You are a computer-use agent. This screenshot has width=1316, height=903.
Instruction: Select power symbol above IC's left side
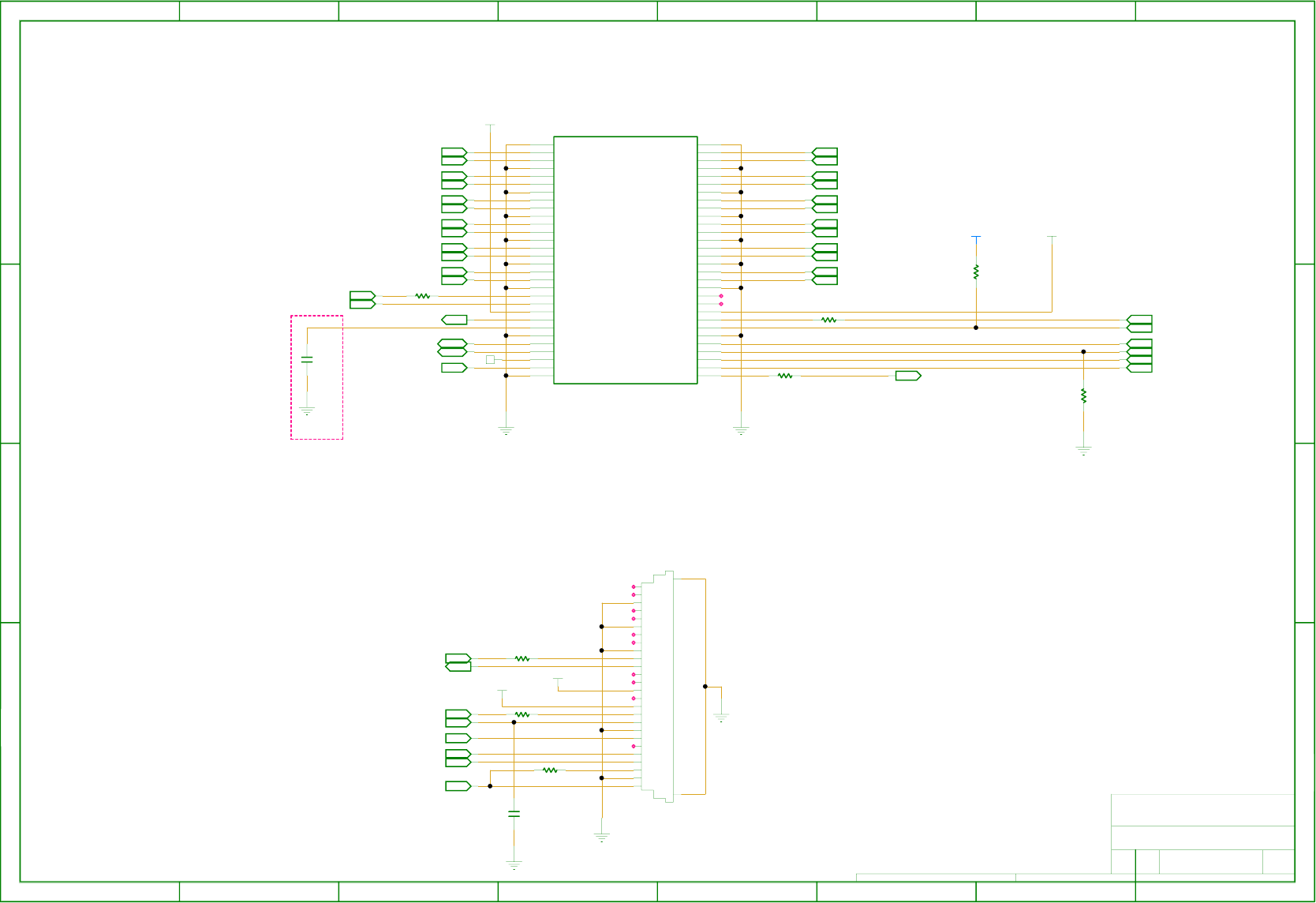[490, 125]
